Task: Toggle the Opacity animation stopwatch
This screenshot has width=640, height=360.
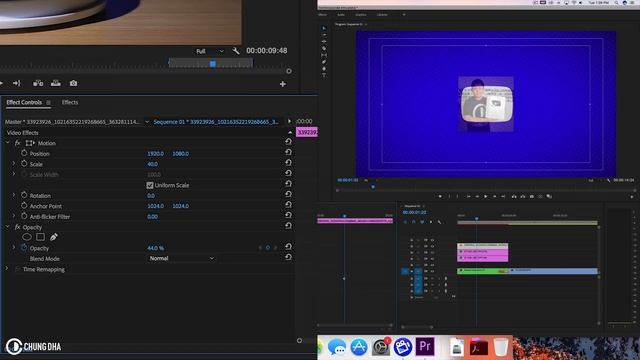Action: pos(24,247)
